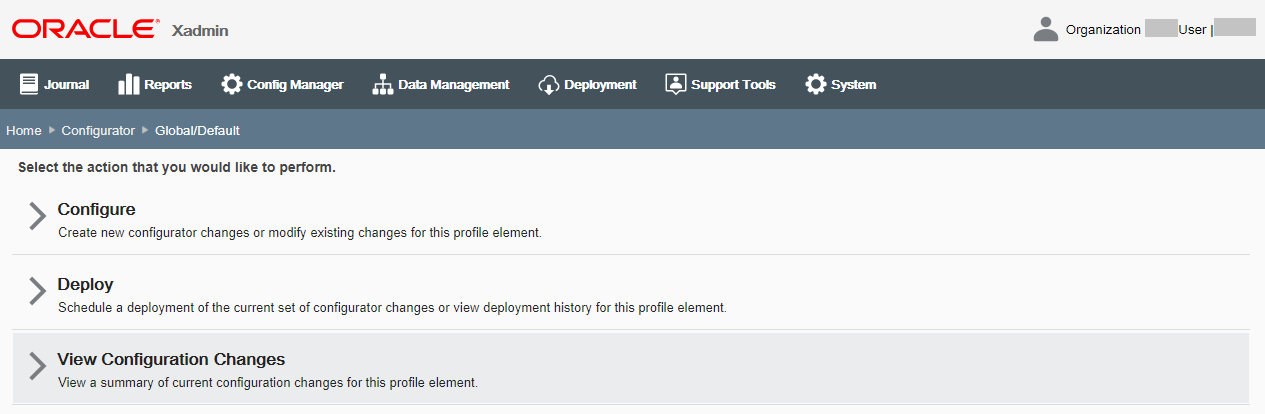Click the Support Tools person icon
1265x414 pixels.
pyautogui.click(x=676, y=84)
